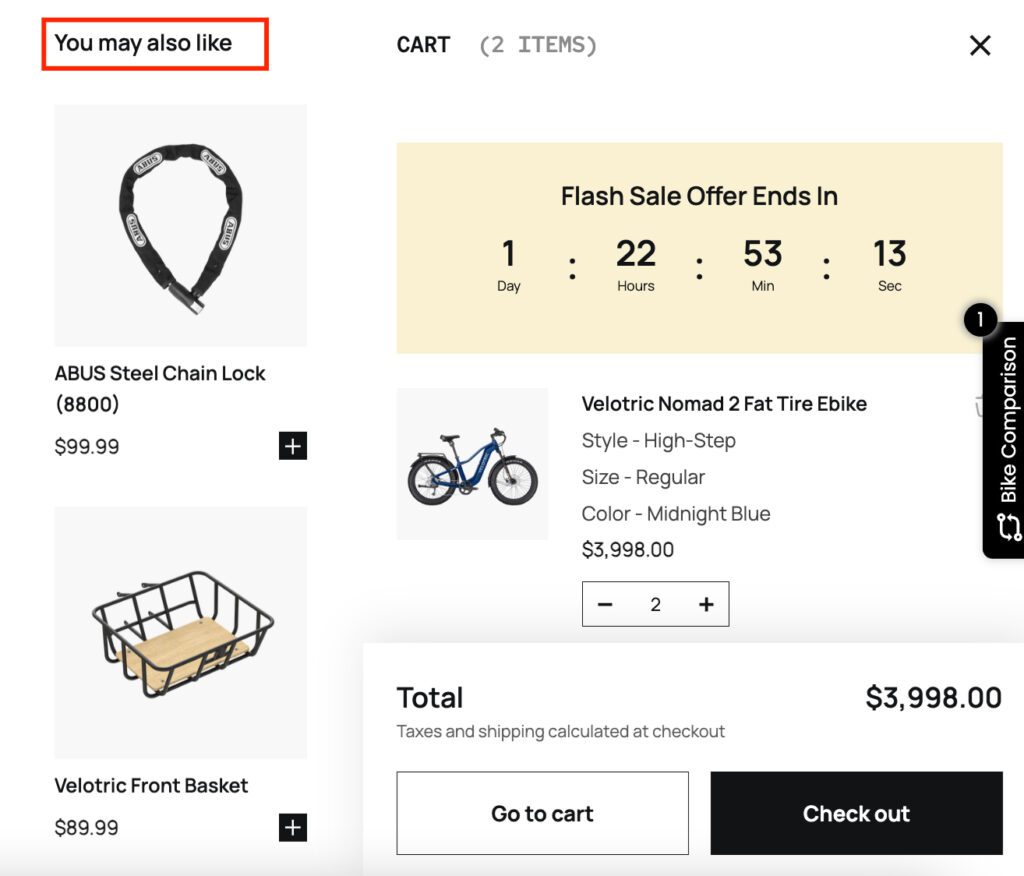The width and height of the screenshot is (1024, 876).
Task: Increase Nomad 2 quantity with plus icon
Action: [706, 604]
